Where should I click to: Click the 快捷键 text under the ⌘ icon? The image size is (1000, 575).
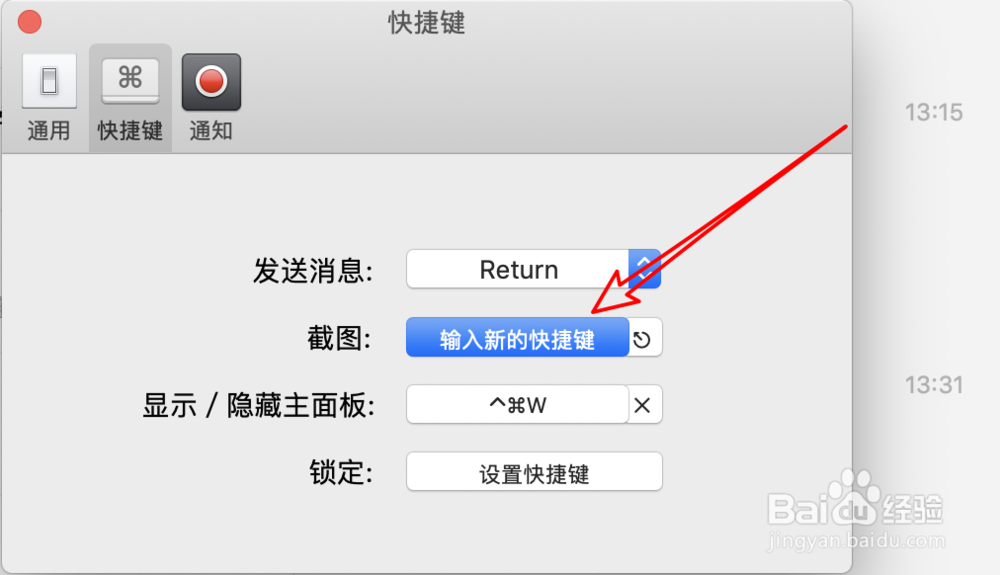point(130,131)
